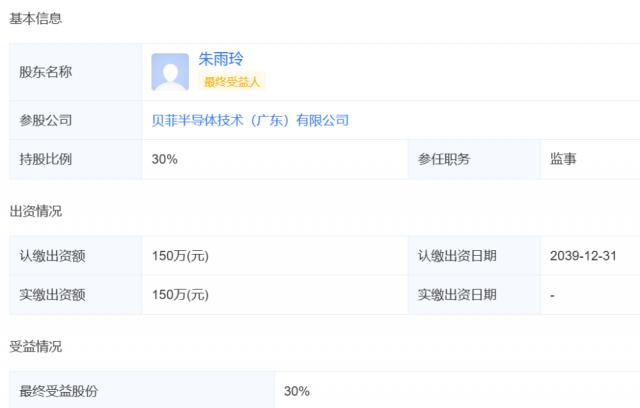Click the subscribed 150万(元) amount value

(180, 255)
